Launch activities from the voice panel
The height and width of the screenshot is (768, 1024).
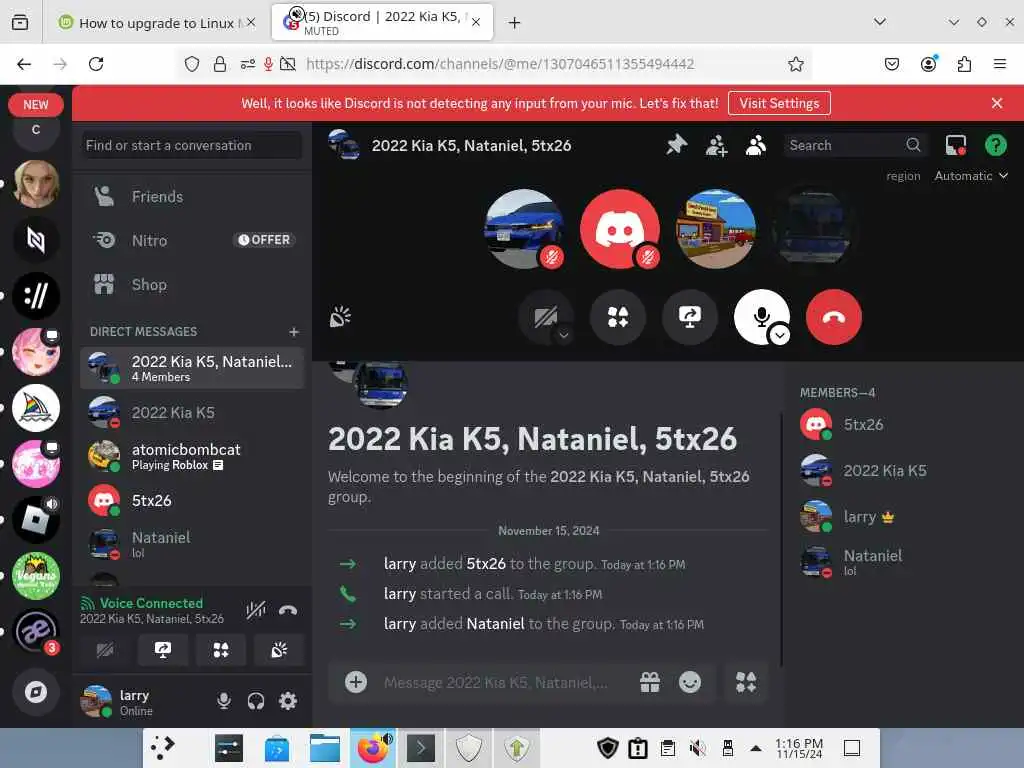click(221, 650)
